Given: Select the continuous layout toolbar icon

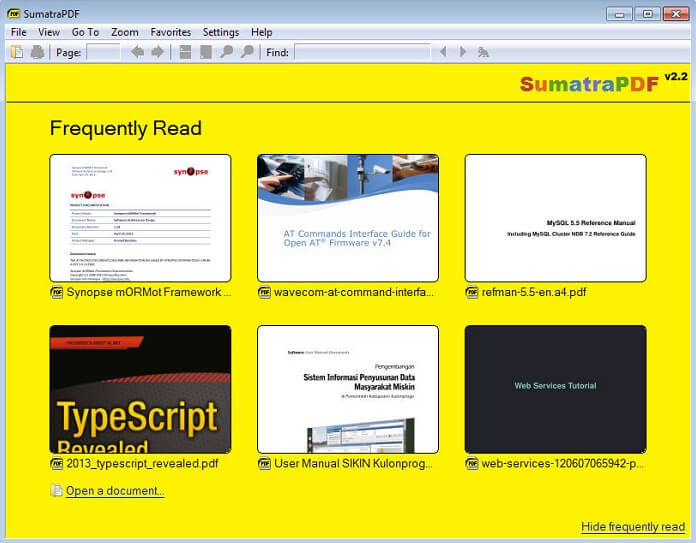Looking at the screenshot, I should pos(186,52).
